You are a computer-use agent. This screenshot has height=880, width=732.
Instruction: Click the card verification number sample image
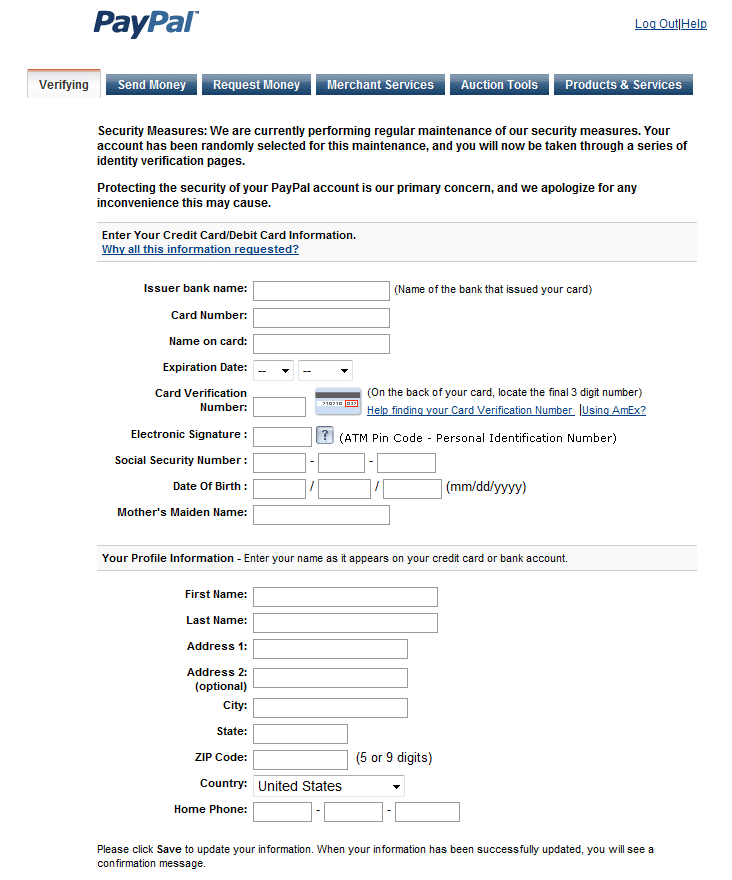point(338,401)
